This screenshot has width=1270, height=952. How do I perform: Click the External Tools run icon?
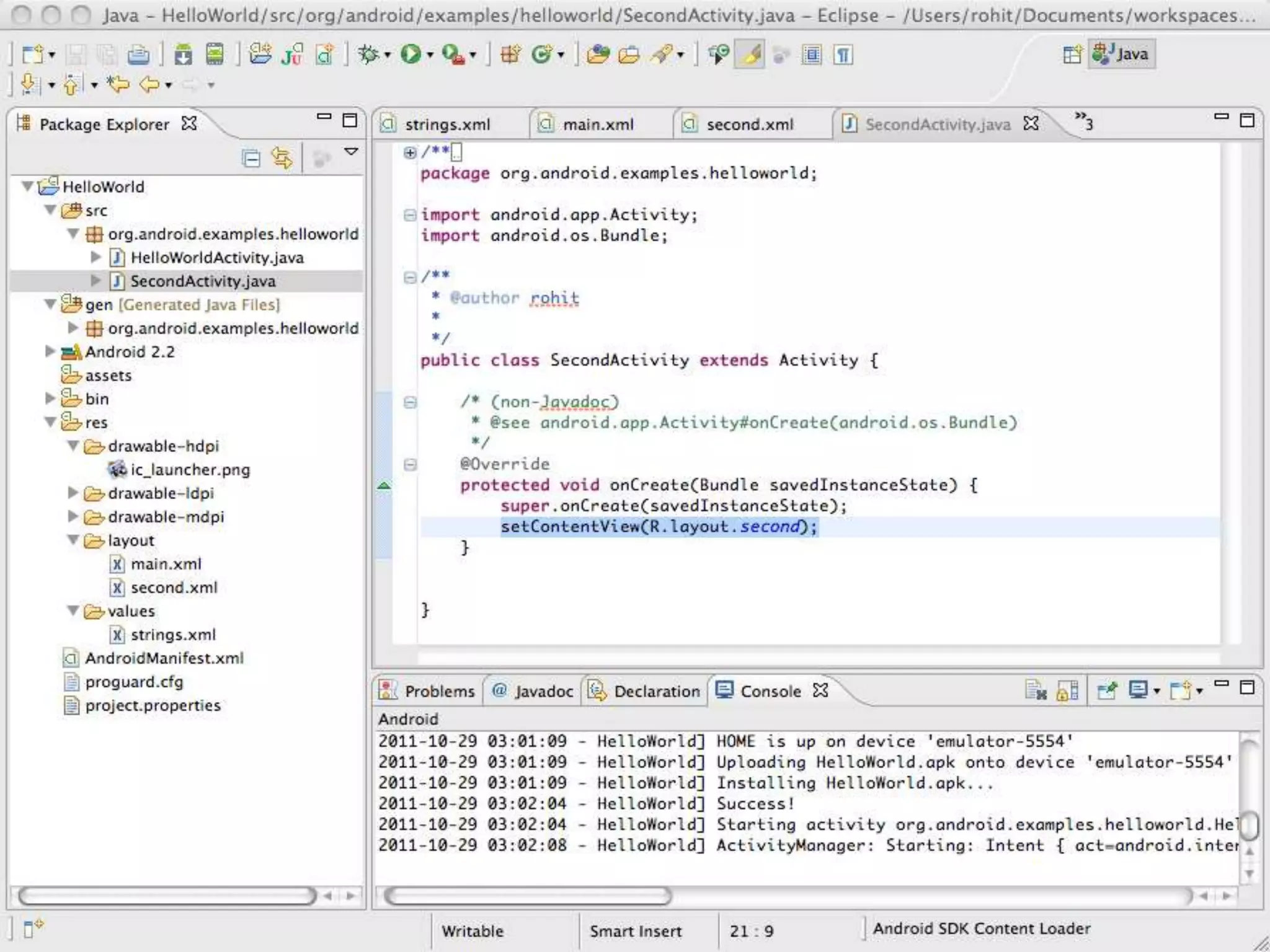coord(453,55)
